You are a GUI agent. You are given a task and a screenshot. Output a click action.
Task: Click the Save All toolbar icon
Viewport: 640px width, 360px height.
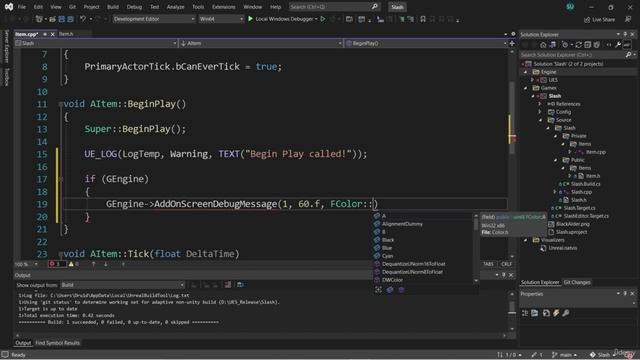[x=70, y=19]
